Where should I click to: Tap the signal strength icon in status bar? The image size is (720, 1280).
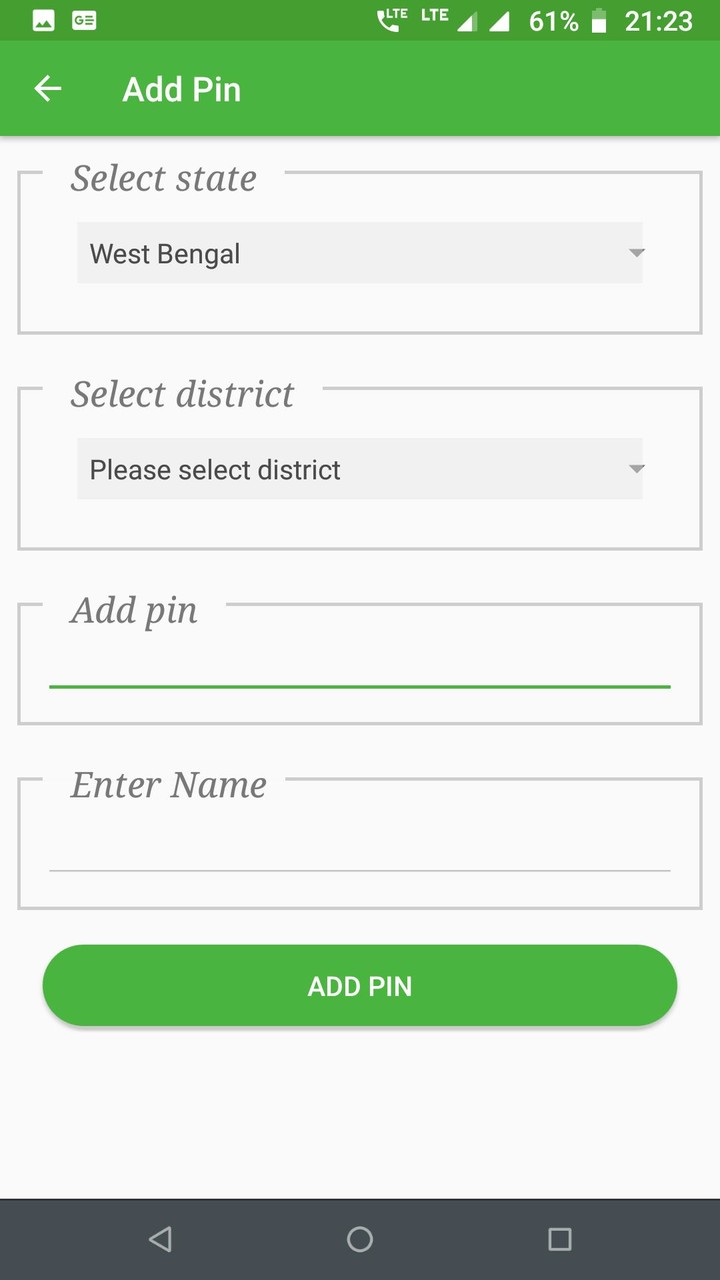click(499, 21)
